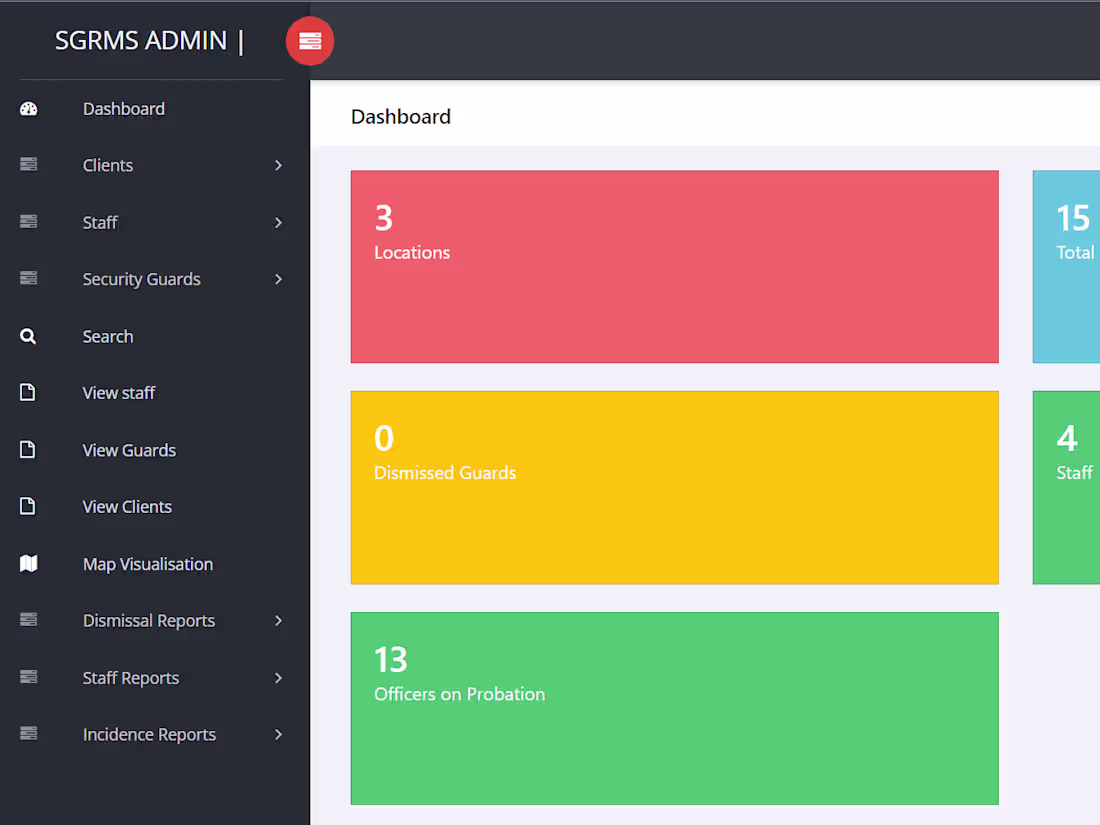This screenshot has height=825, width=1100.
Task: Click the Search magnifier icon in sidebar
Action: click(28, 336)
